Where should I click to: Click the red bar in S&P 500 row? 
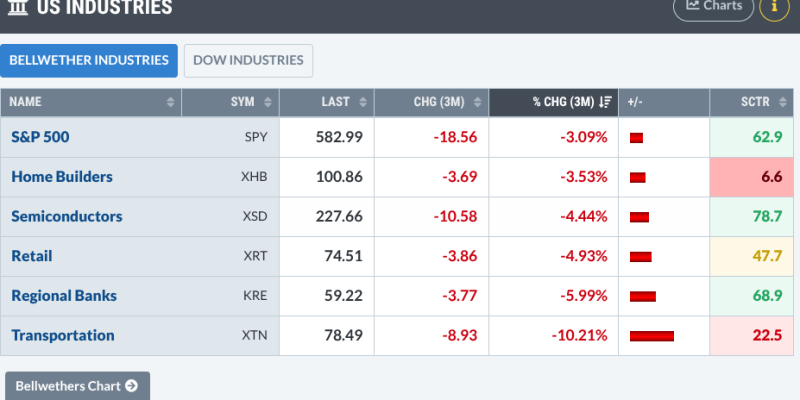pyautogui.click(x=636, y=138)
